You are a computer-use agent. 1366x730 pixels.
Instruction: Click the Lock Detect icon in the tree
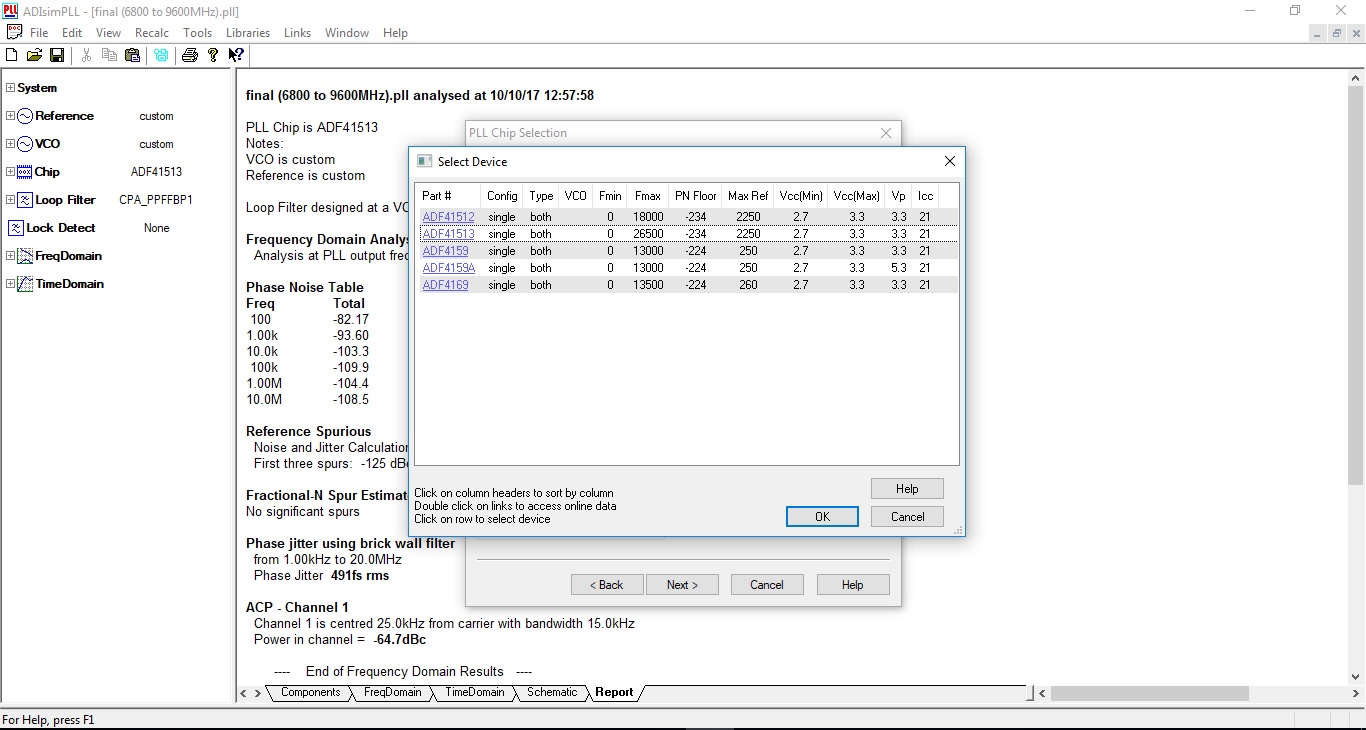(x=16, y=228)
